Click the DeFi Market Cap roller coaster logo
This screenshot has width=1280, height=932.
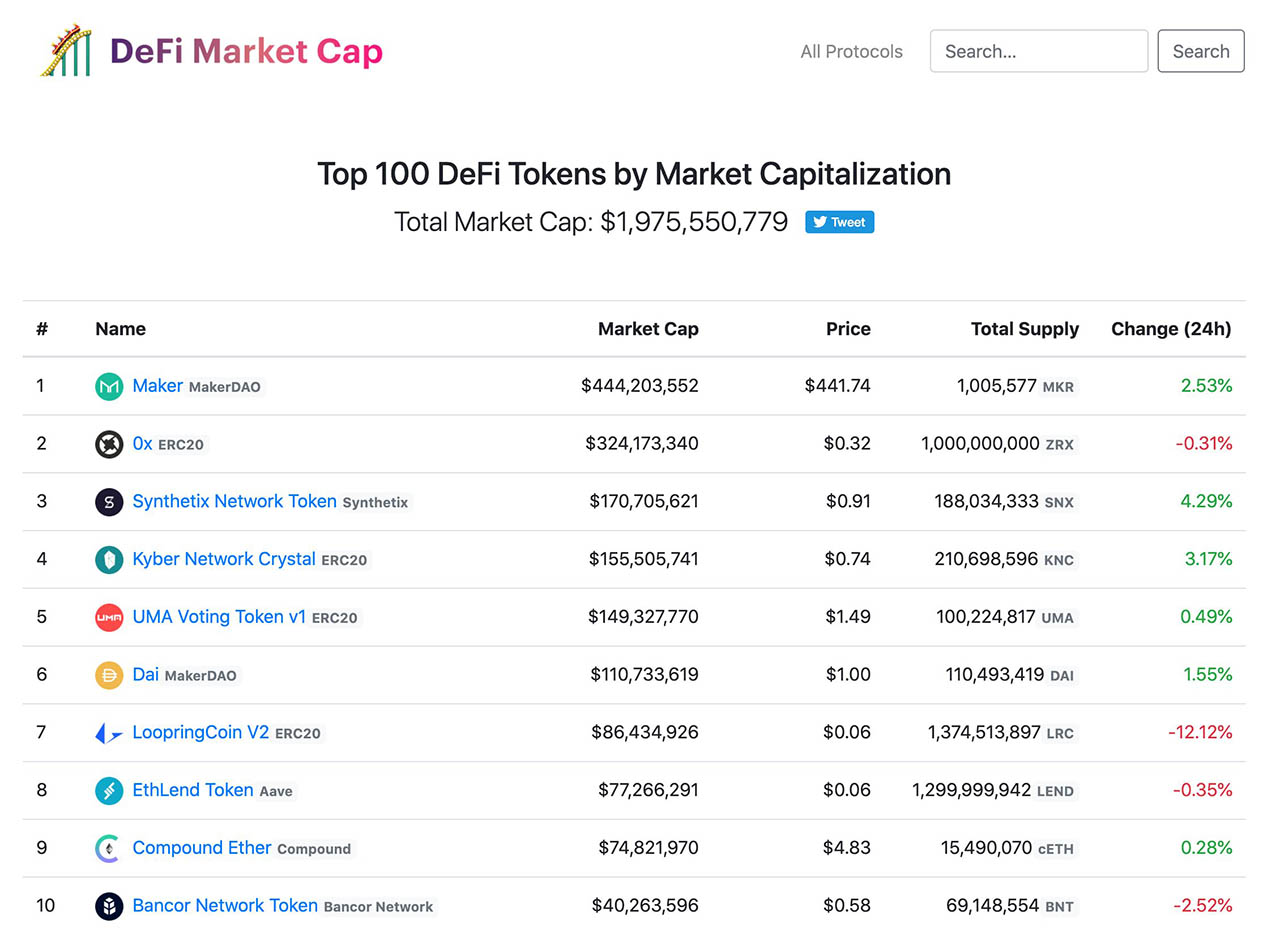coord(66,51)
